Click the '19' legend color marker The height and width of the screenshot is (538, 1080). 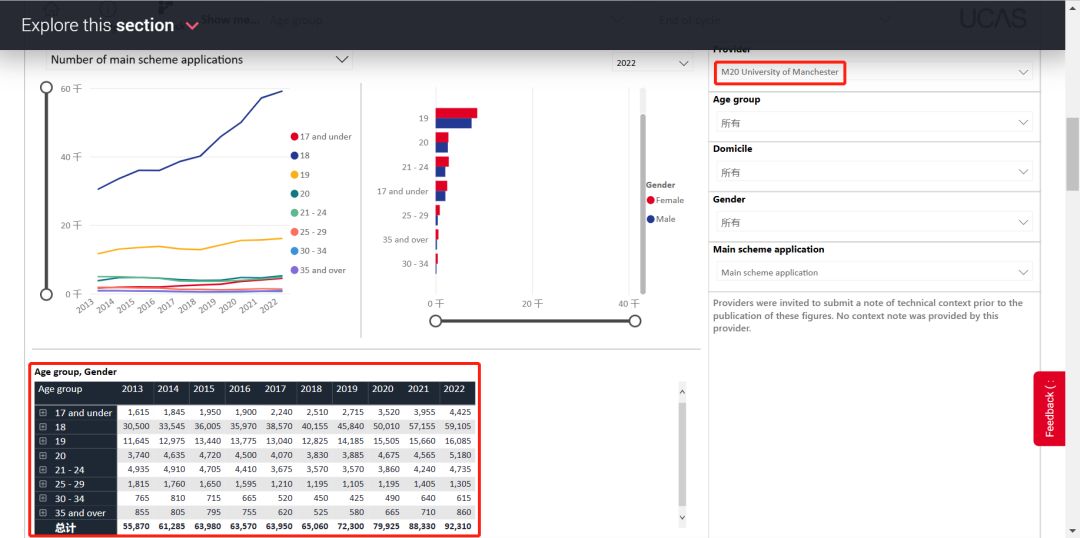[x=294, y=175]
